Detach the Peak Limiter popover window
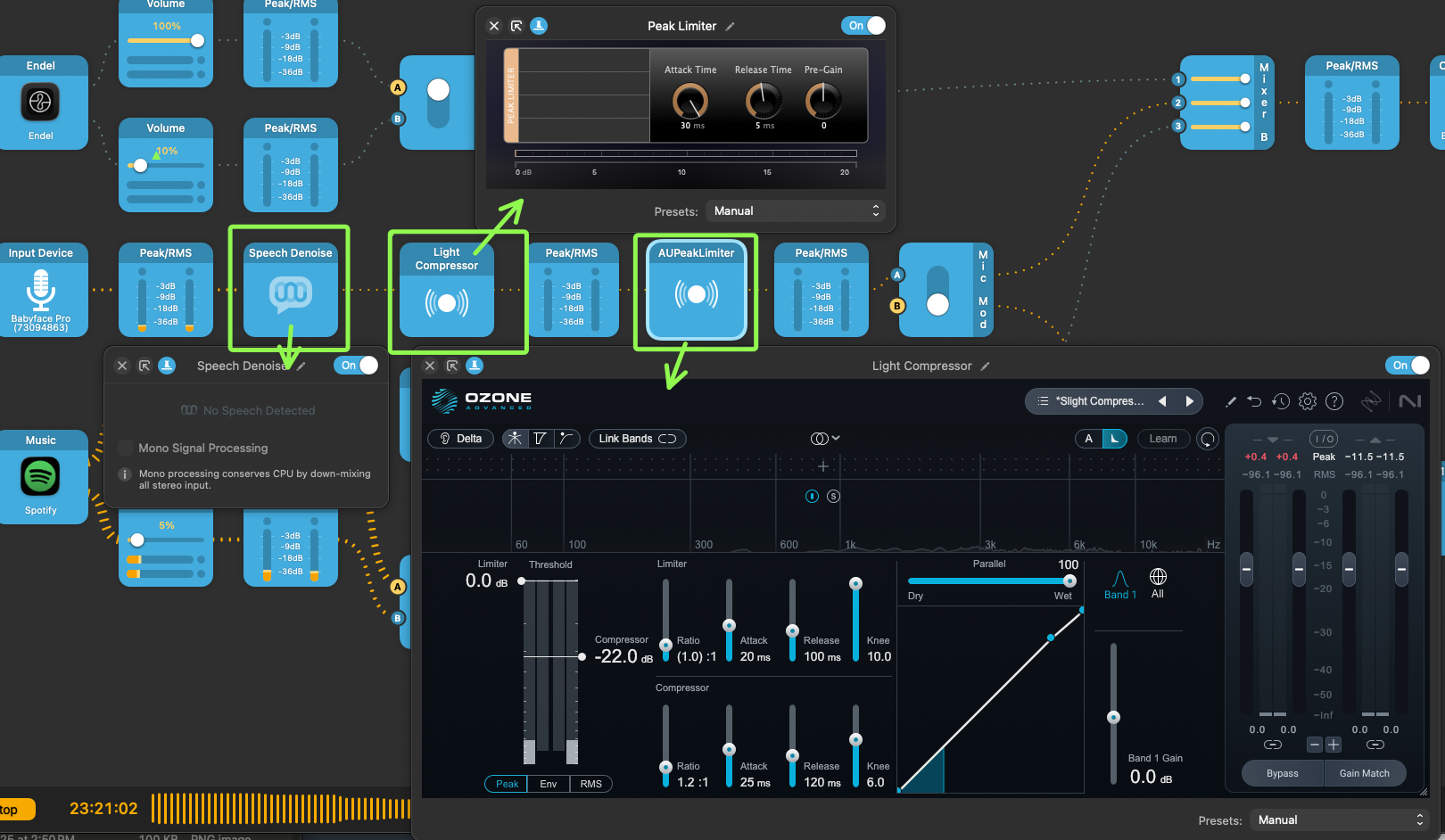 (x=516, y=26)
